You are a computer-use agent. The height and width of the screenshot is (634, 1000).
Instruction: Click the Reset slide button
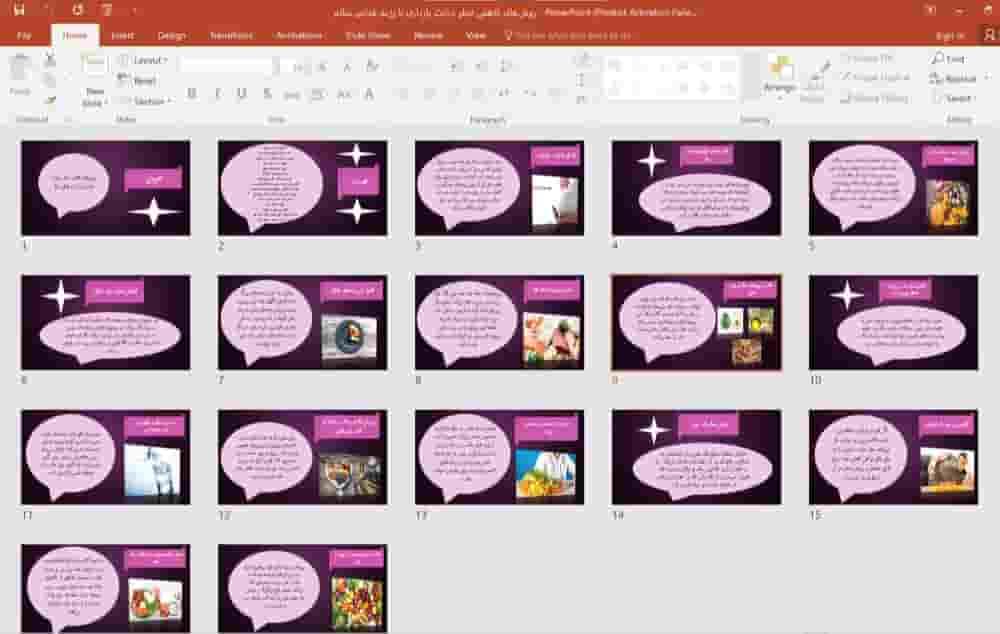tap(138, 80)
